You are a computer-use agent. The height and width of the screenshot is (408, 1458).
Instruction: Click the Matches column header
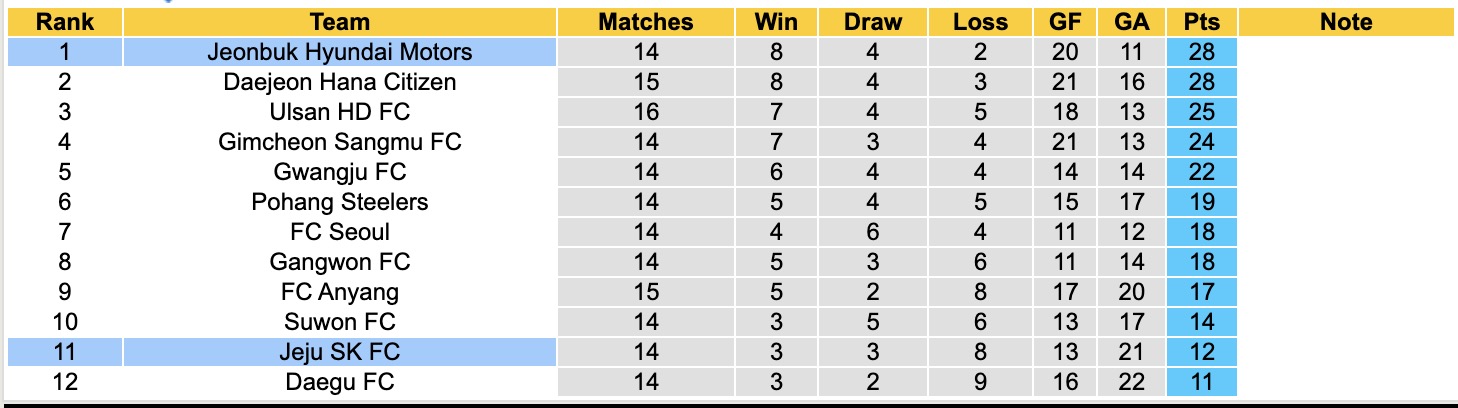(x=646, y=22)
